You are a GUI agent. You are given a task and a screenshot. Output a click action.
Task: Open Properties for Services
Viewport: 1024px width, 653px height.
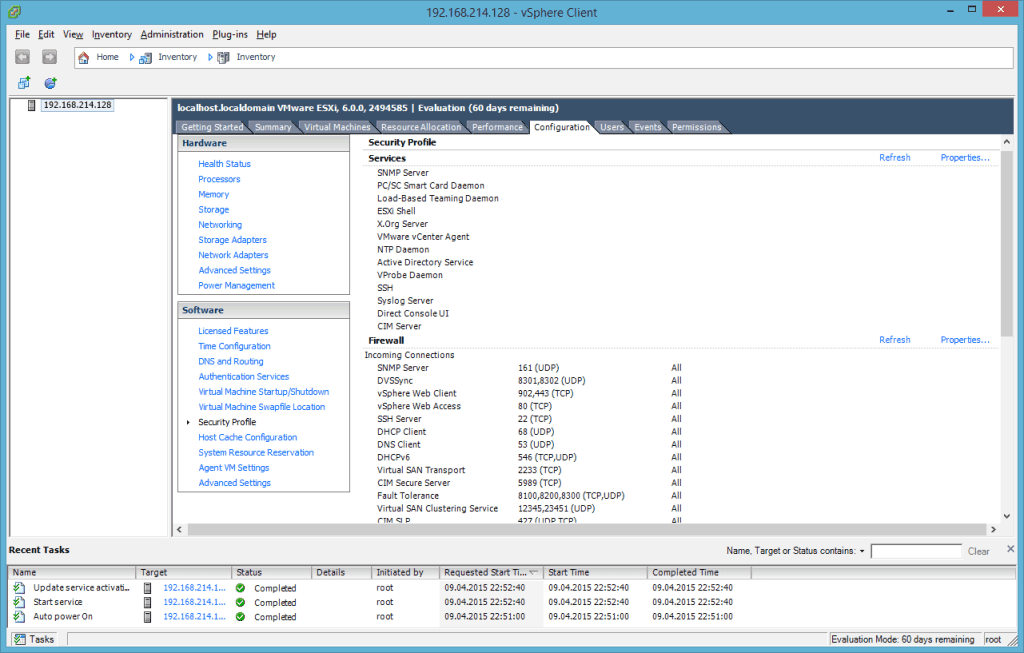click(965, 157)
